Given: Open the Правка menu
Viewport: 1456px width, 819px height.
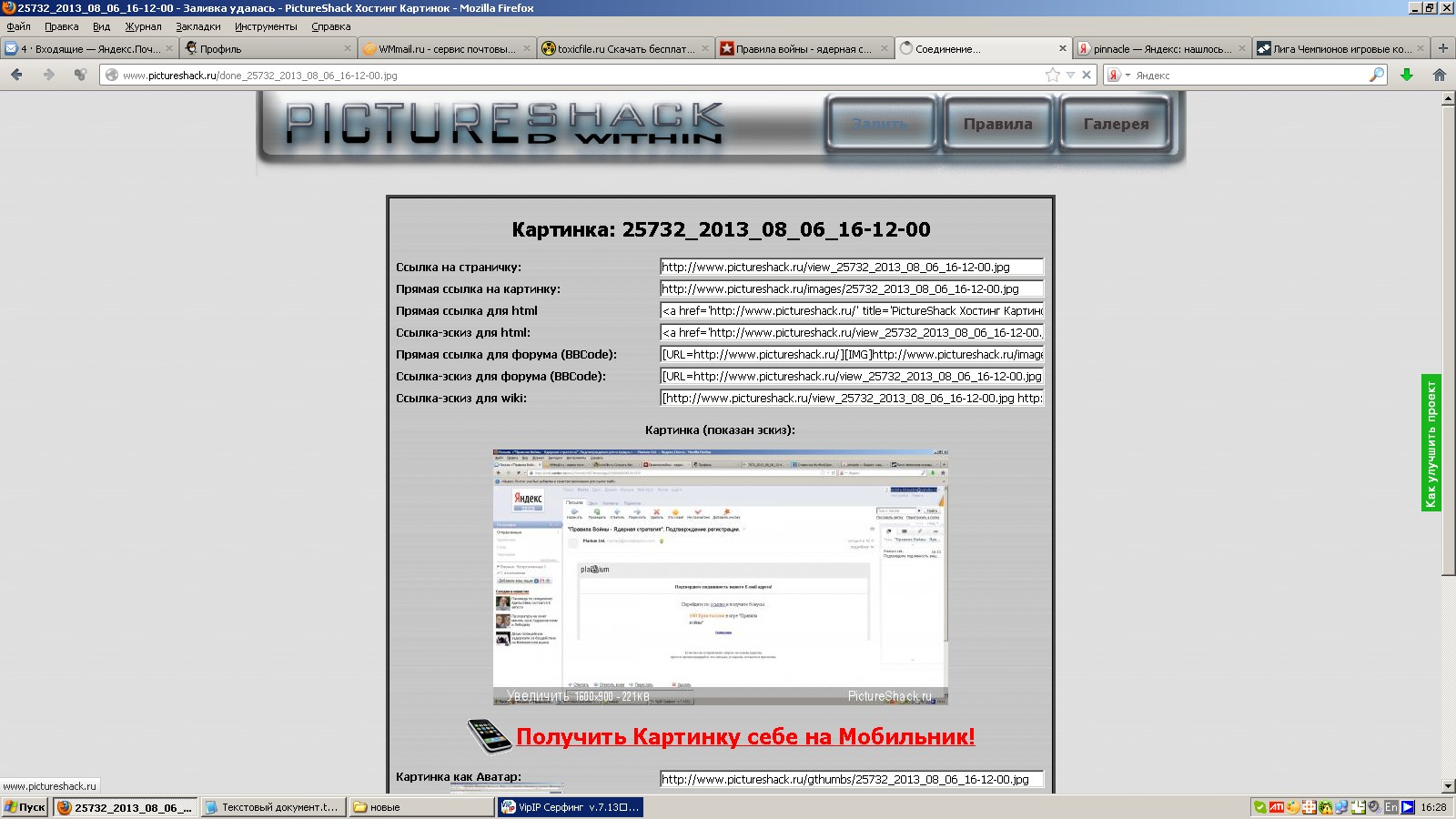Looking at the screenshot, I should tap(61, 26).
